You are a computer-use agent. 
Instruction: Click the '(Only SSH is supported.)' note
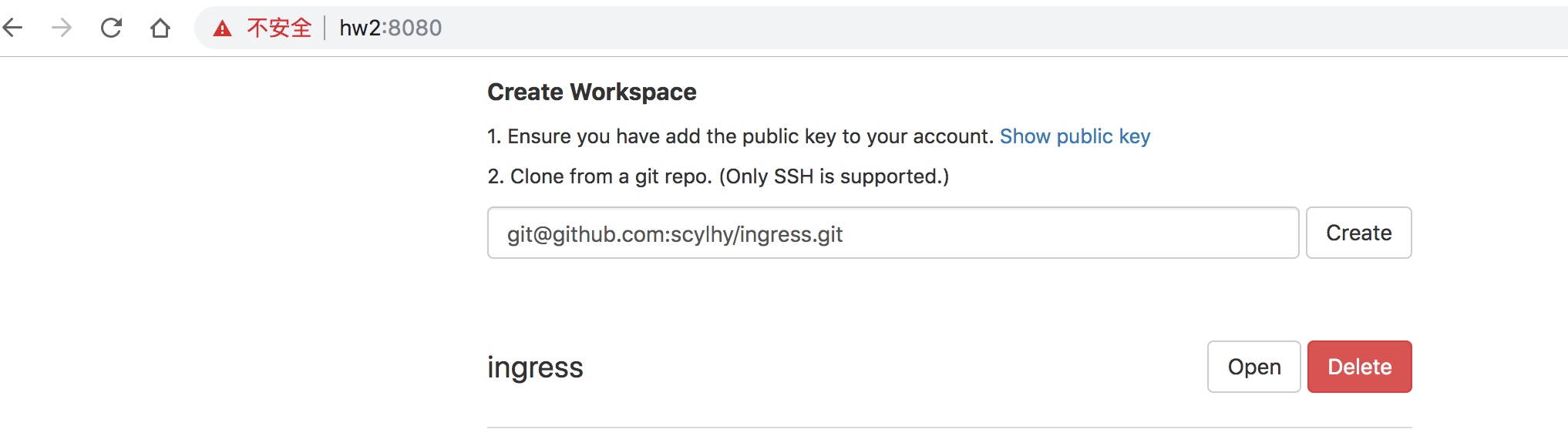pos(834,176)
